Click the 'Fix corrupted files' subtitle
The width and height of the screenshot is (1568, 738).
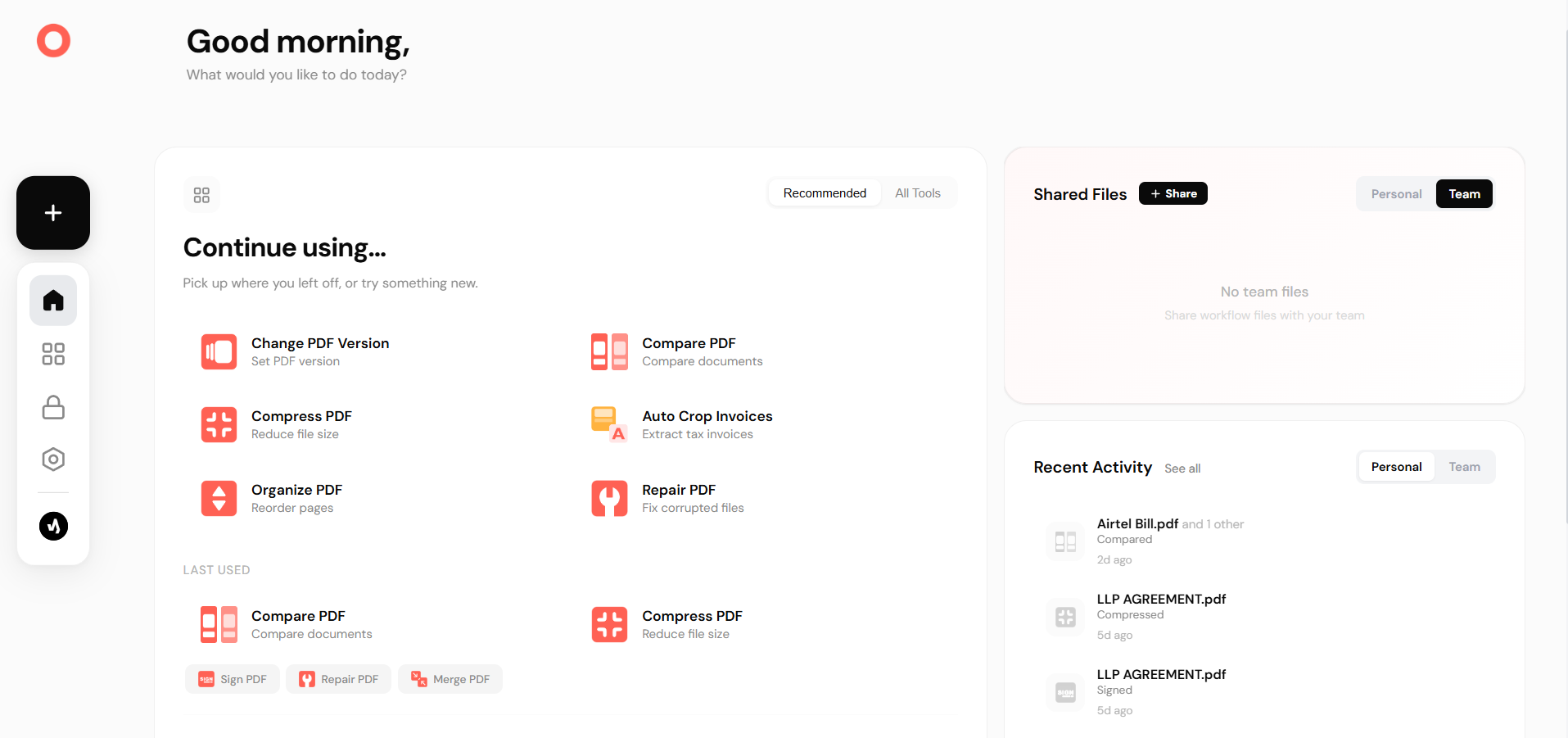point(693,508)
